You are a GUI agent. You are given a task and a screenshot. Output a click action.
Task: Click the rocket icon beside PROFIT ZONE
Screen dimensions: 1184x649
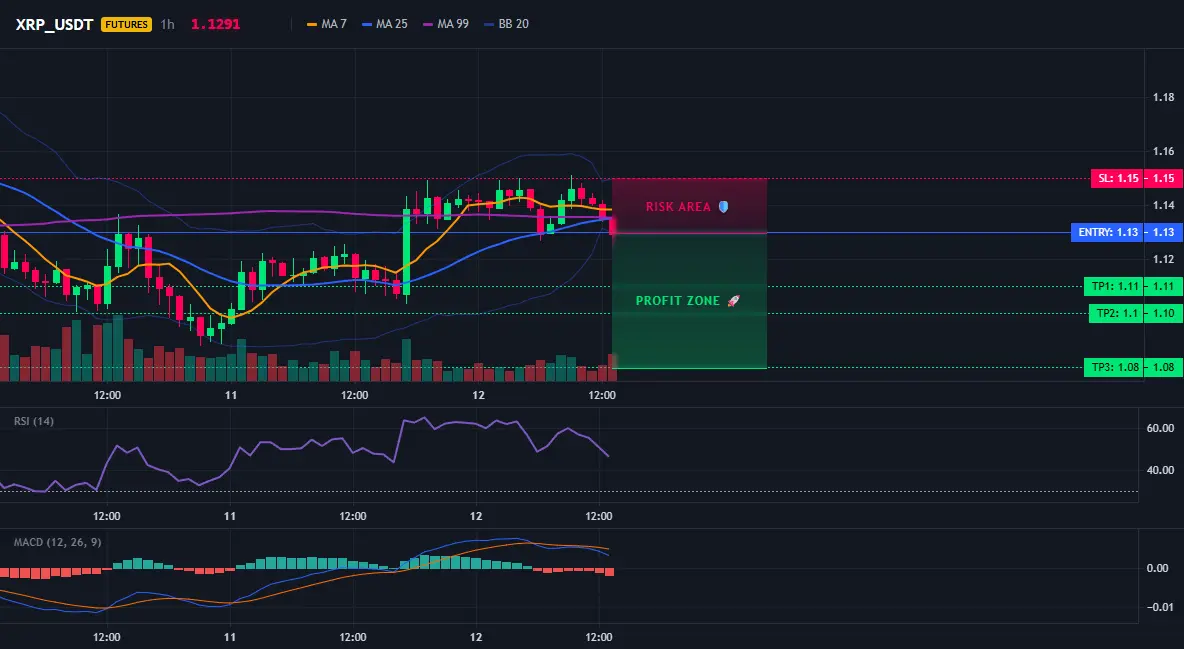coord(733,301)
